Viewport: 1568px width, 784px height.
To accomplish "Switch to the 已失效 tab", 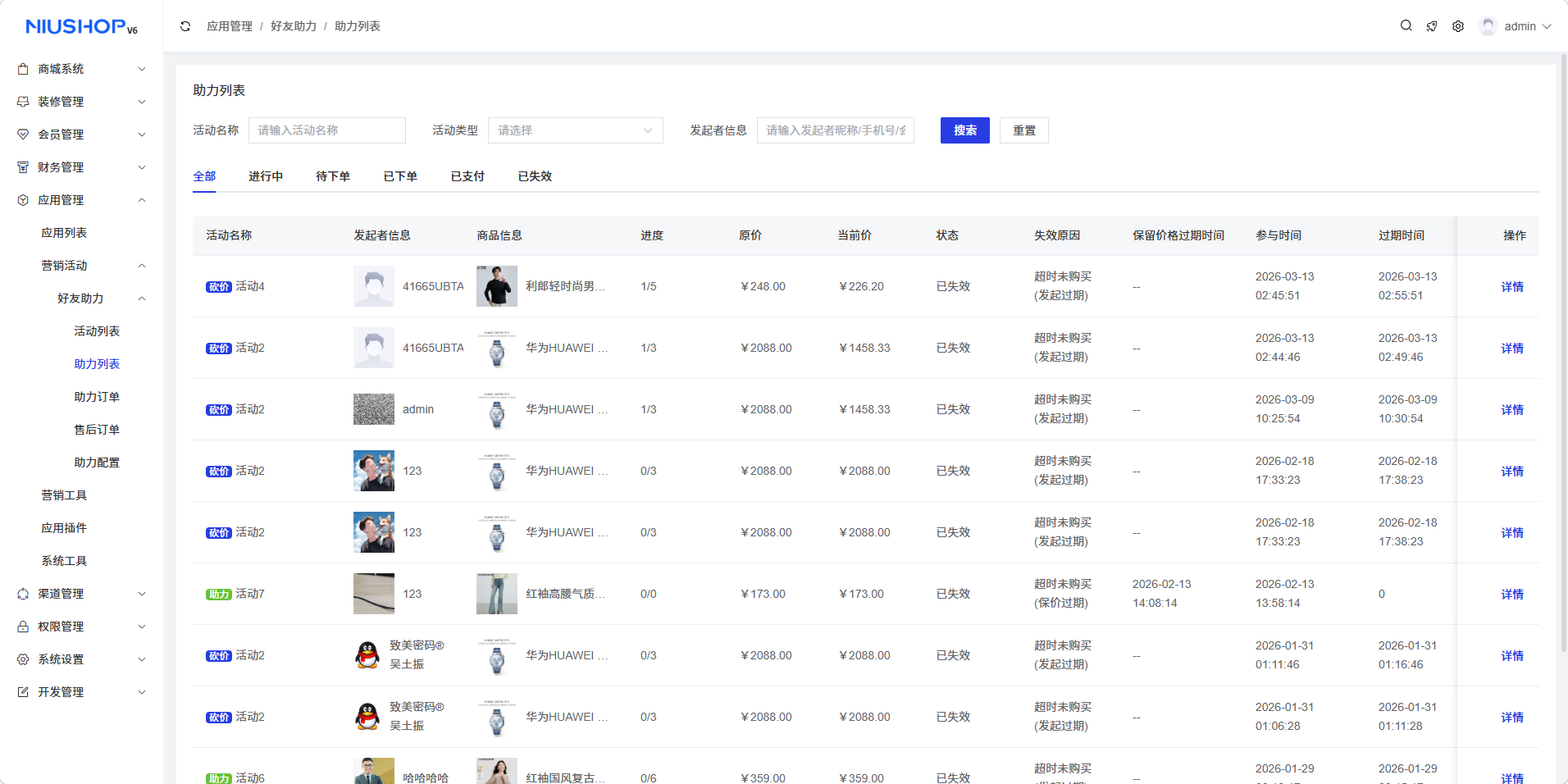I will [535, 176].
